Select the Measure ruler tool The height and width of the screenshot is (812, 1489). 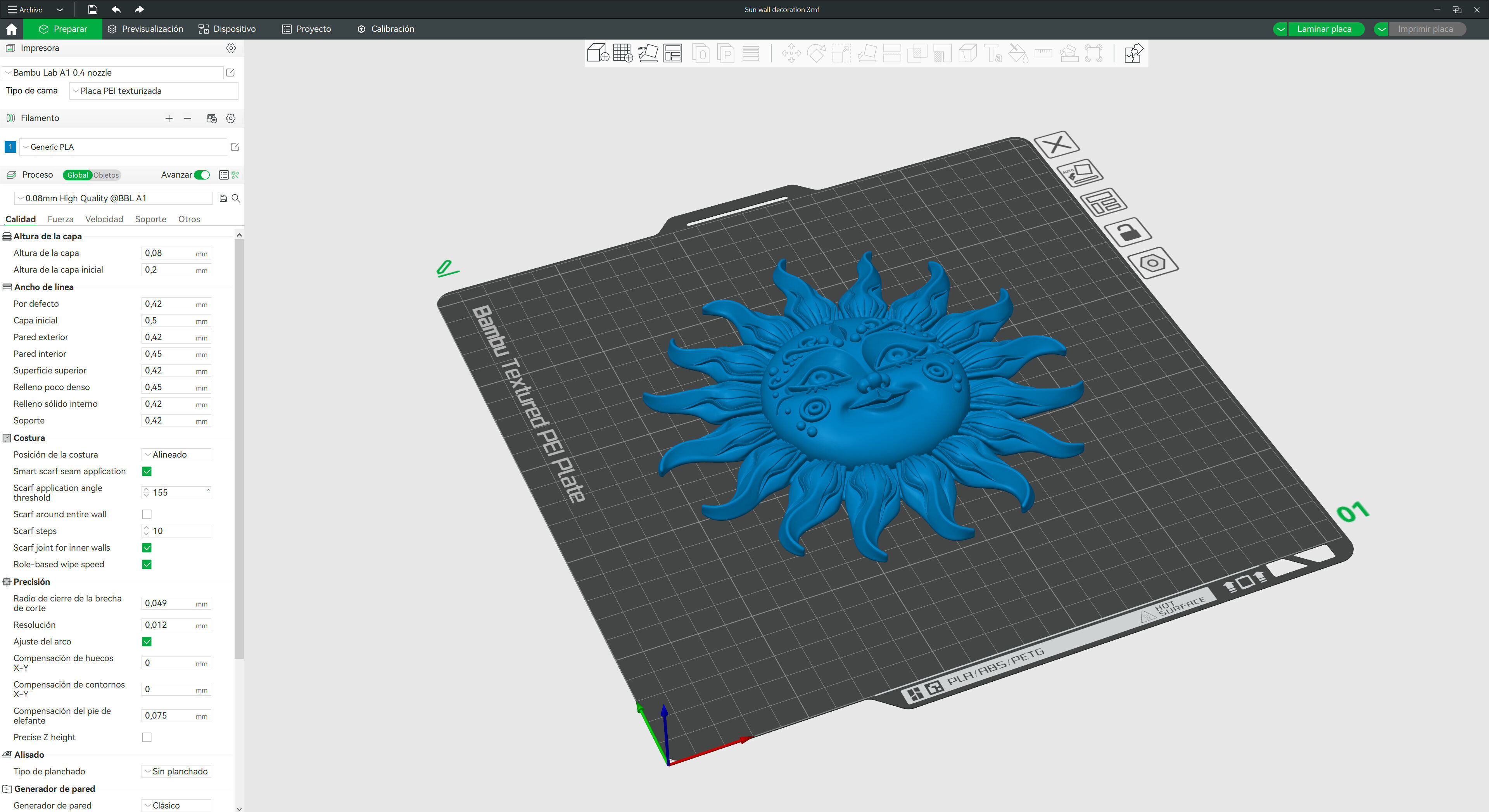[1043, 54]
